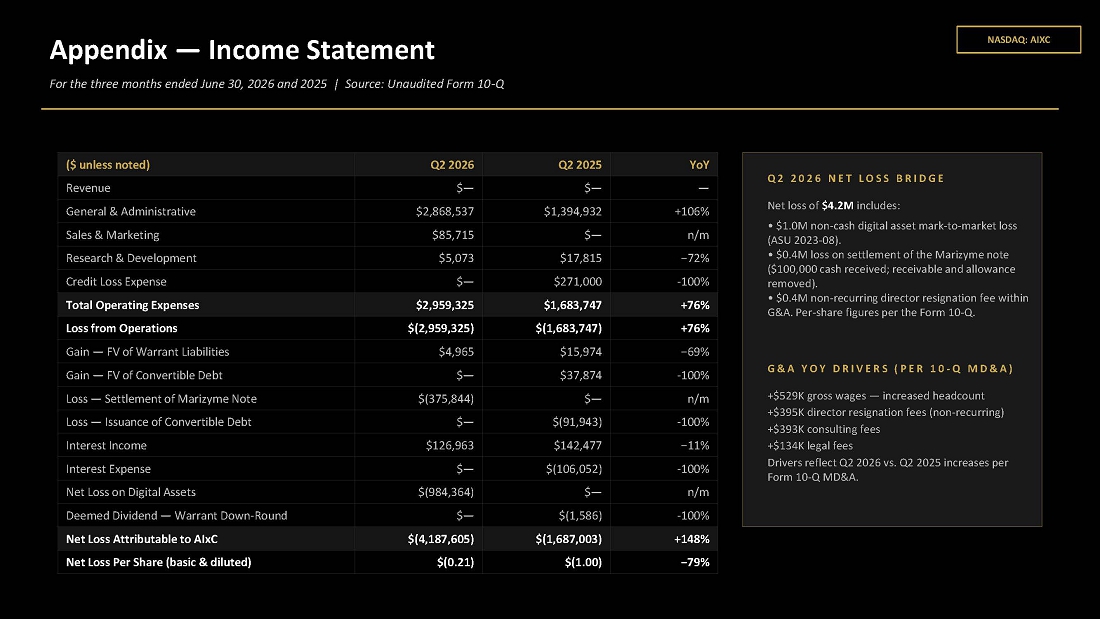Click the +$134K legal fees line

tap(810, 446)
